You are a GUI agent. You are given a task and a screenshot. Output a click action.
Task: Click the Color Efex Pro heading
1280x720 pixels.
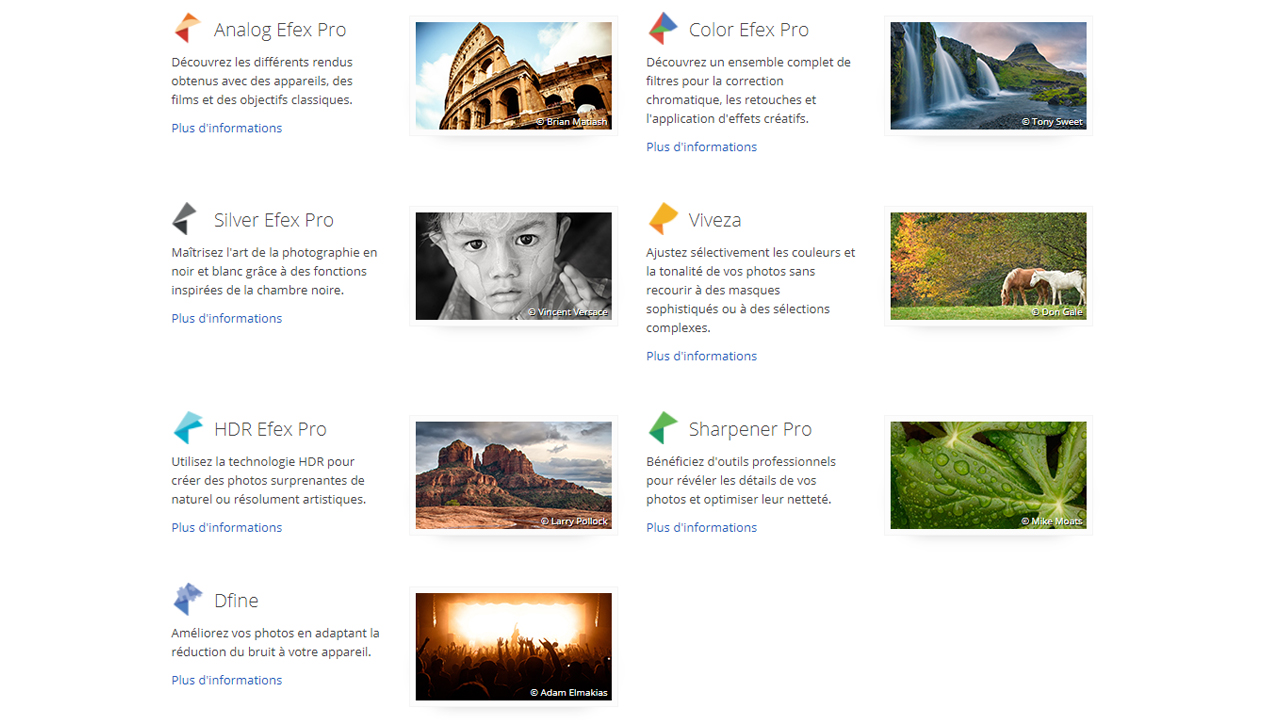[749, 29]
